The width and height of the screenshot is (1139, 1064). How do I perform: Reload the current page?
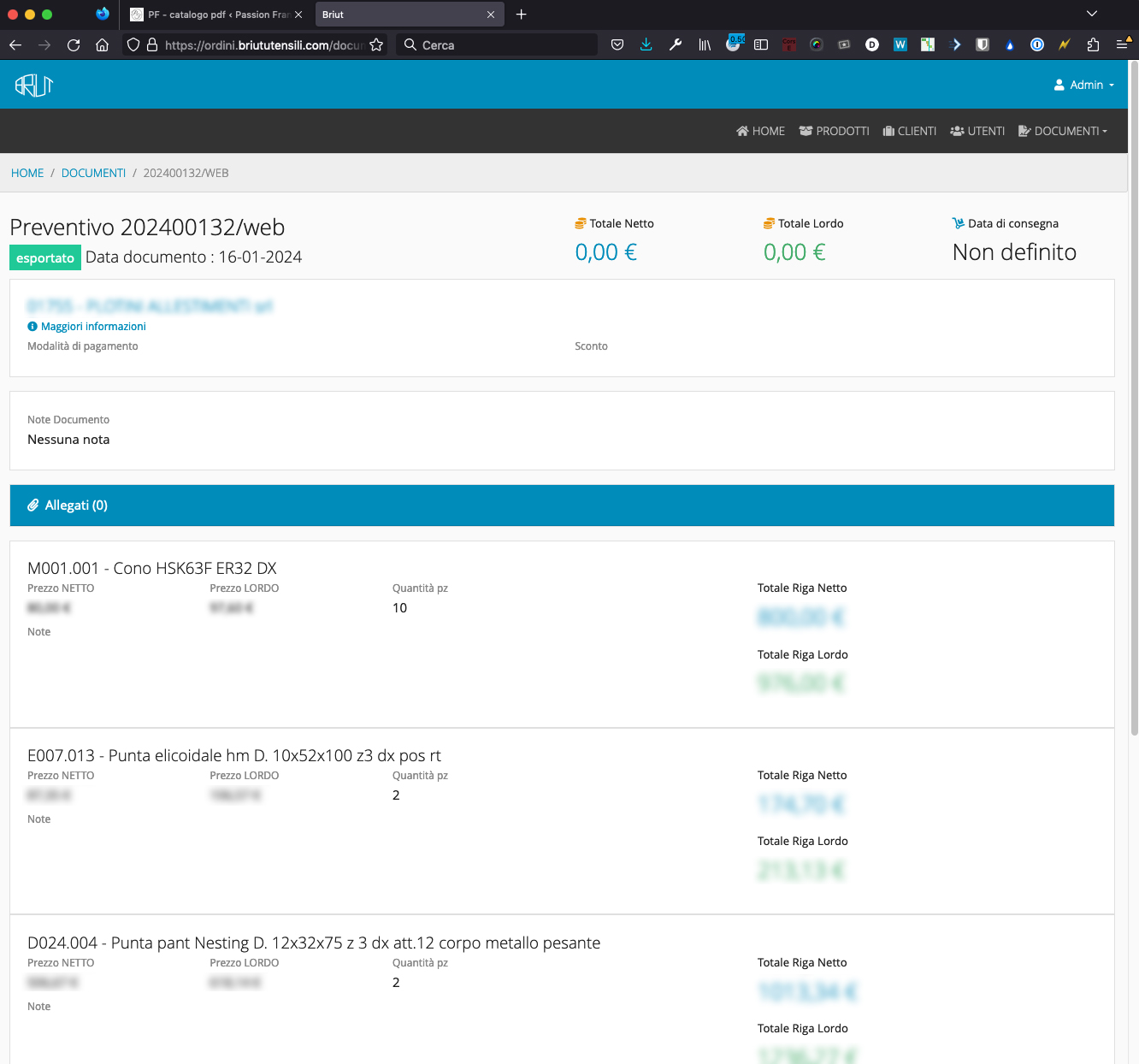click(x=74, y=44)
